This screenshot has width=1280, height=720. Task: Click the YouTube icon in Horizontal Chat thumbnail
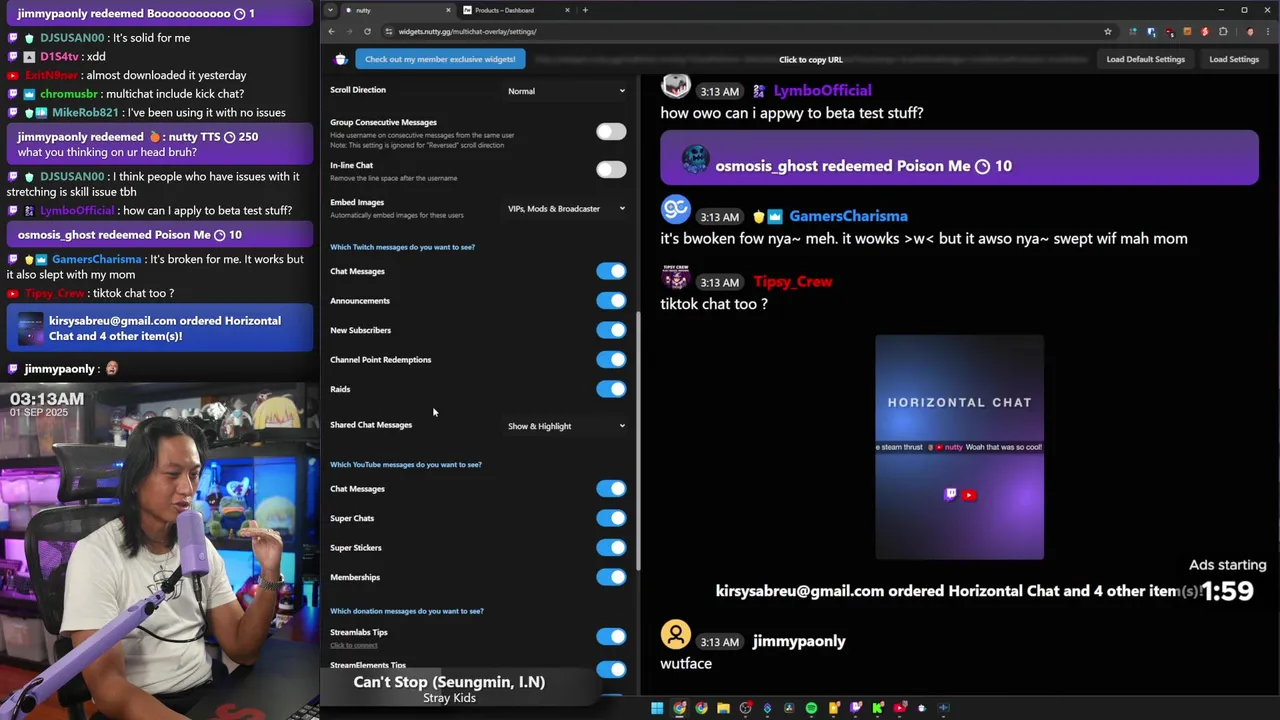pos(968,494)
